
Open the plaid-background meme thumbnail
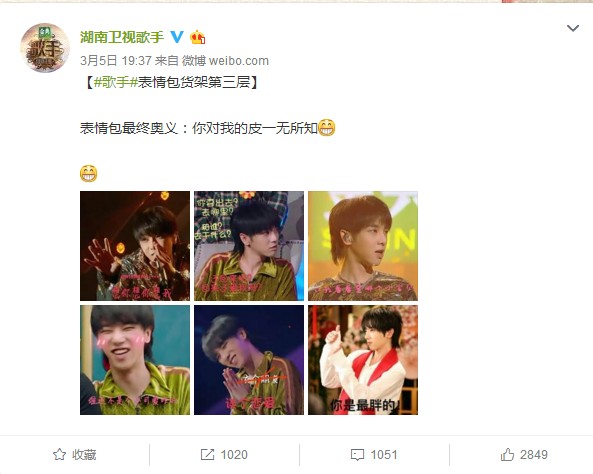tap(249, 246)
